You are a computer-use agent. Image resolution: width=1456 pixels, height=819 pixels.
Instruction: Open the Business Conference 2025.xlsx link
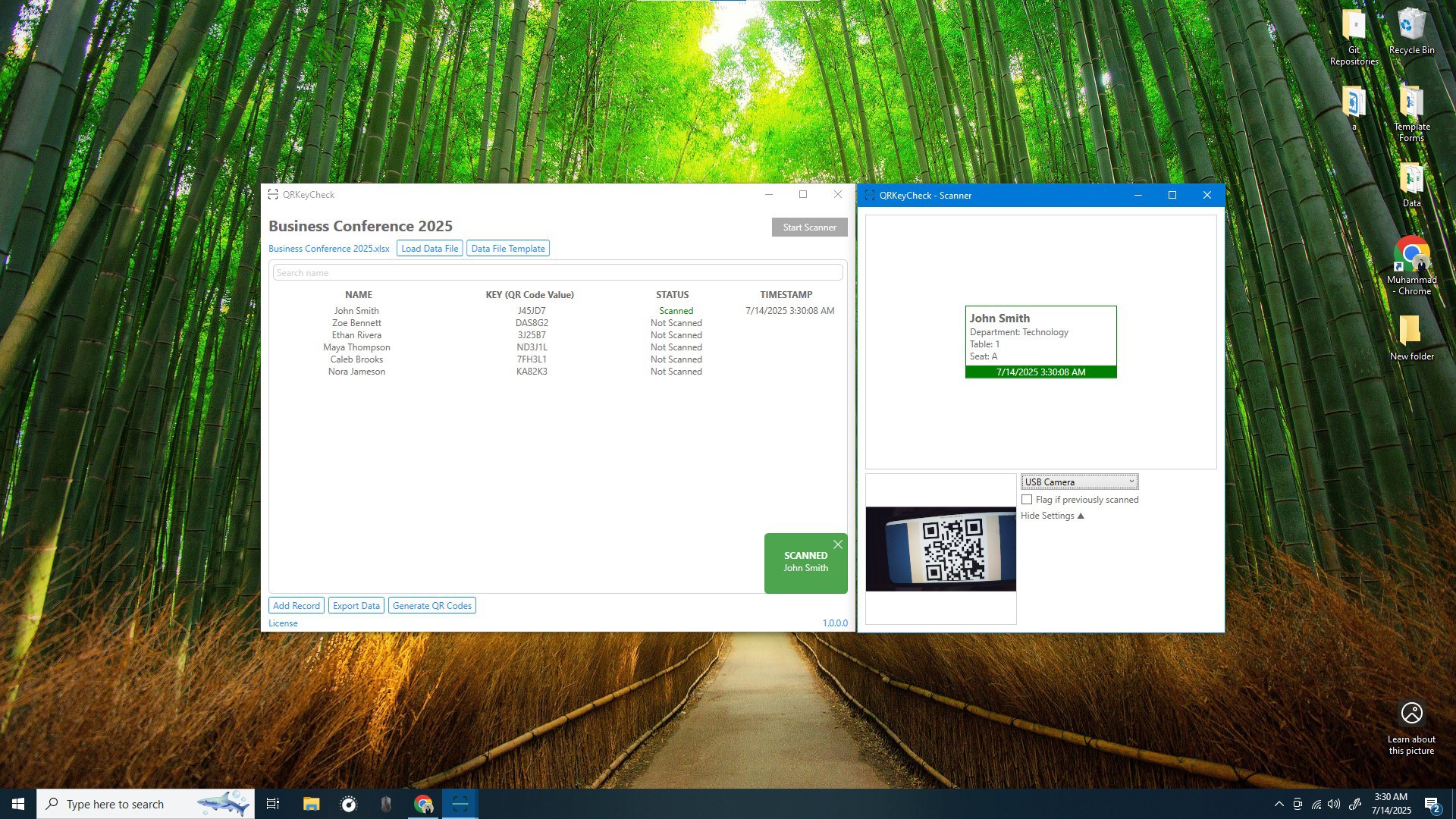[x=328, y=249]
